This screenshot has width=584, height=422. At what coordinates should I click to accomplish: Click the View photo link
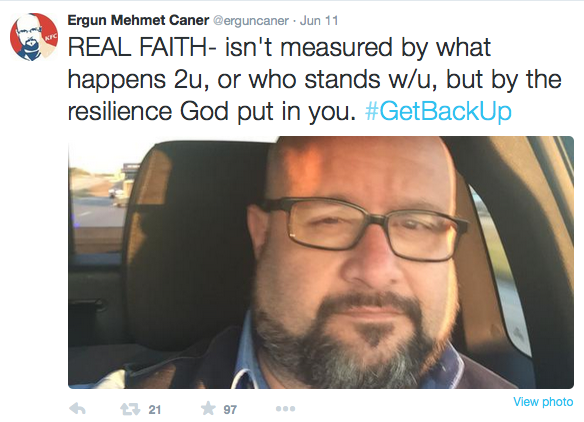pos(543,402)
